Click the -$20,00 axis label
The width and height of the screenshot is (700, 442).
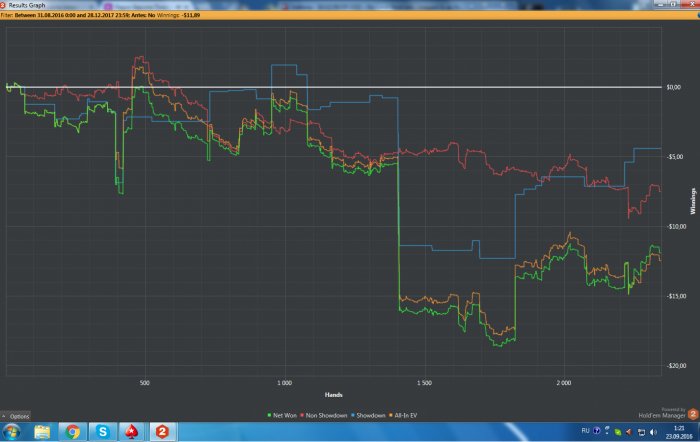[676, 366]
